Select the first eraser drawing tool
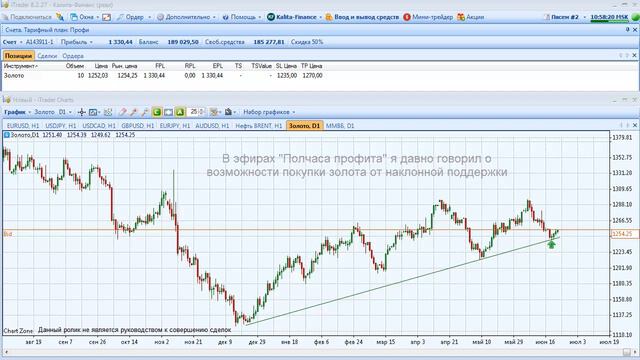This screenshot has width=640, height=360. [122, 112]
